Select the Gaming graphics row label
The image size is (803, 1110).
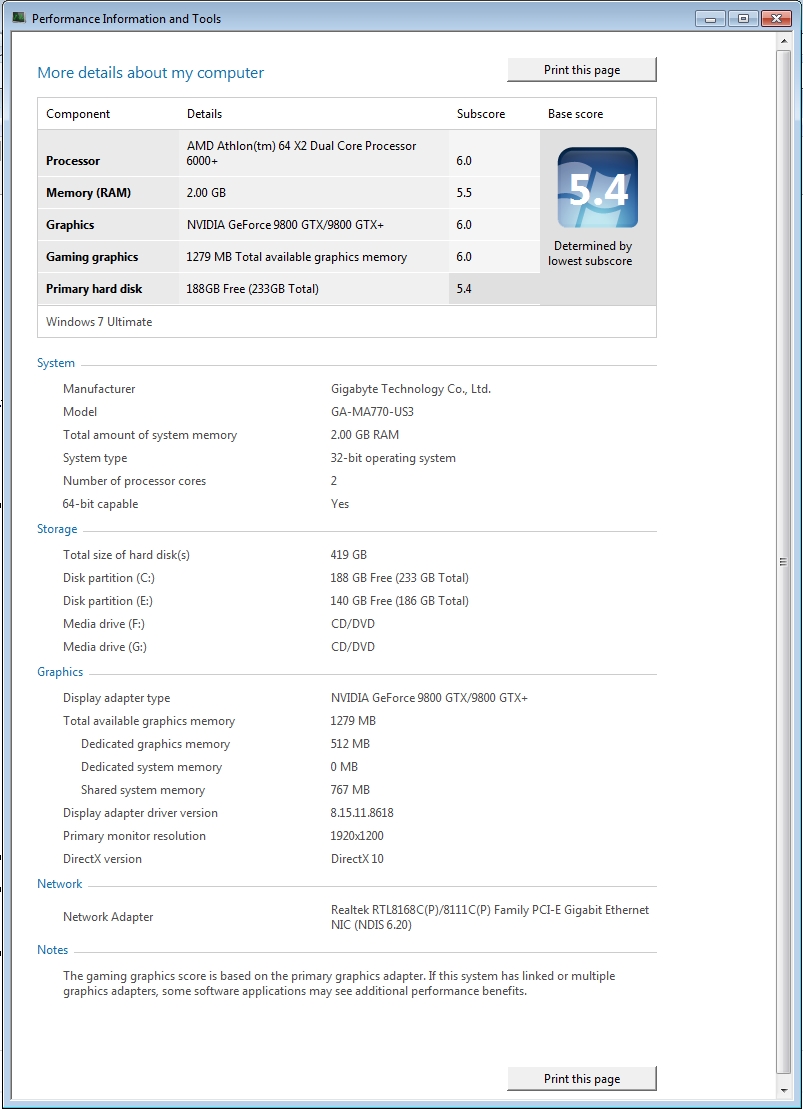point(92,257)
